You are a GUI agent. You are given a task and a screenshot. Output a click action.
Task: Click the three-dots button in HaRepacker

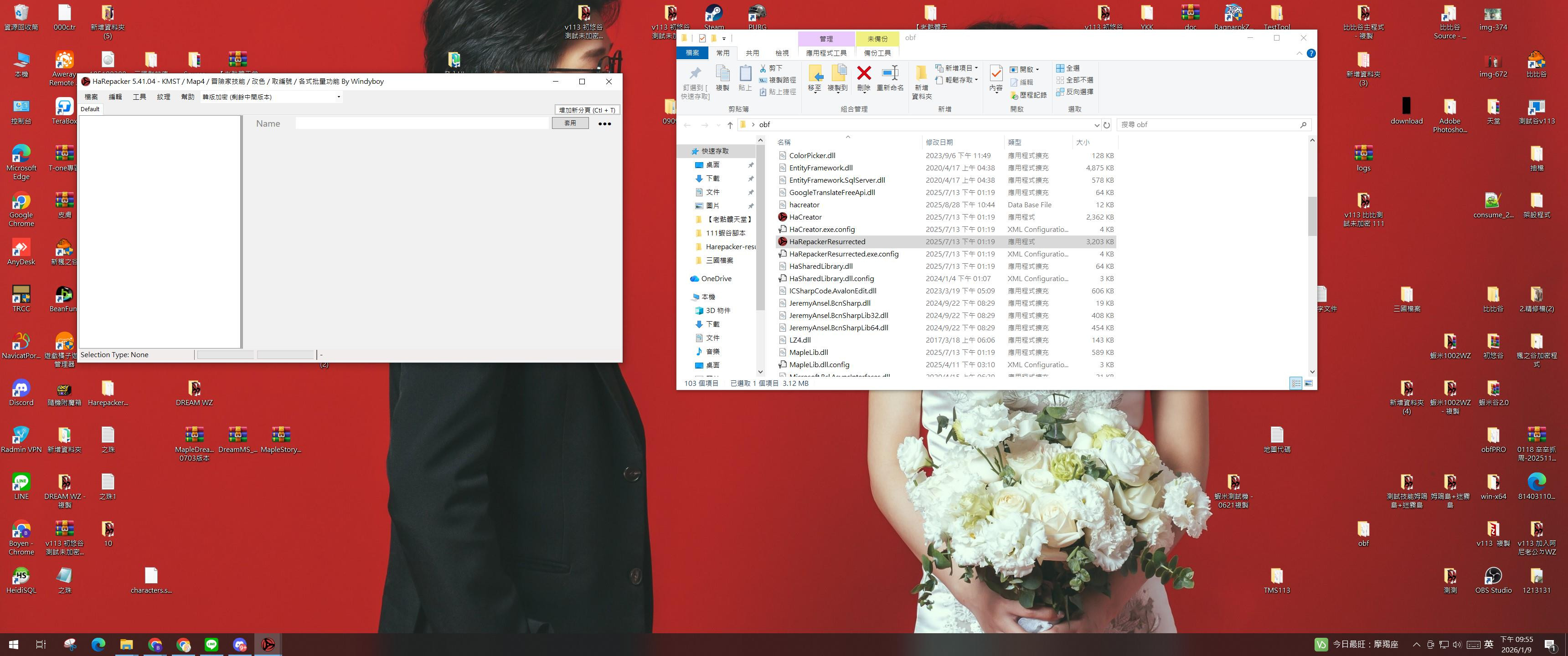[x=604, y=123]
